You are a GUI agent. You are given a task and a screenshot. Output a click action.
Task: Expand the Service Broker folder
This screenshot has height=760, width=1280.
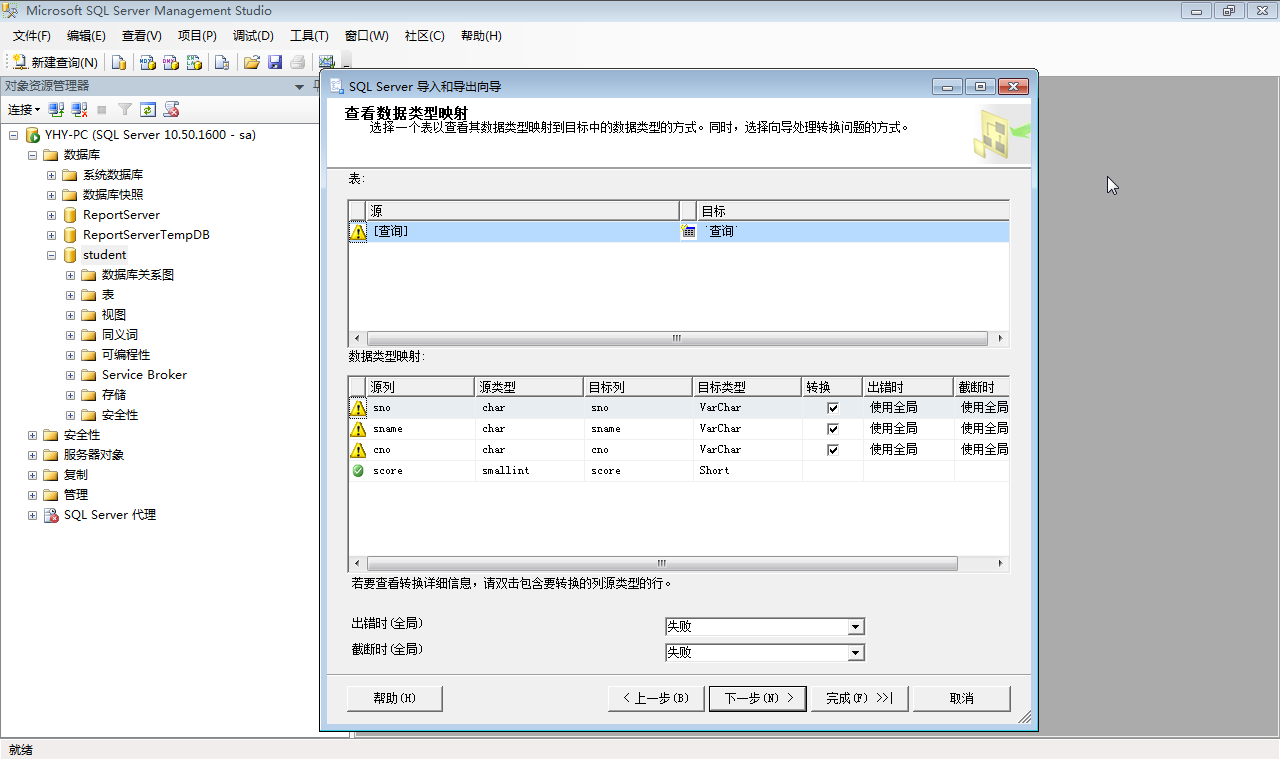tap(71, 375)
